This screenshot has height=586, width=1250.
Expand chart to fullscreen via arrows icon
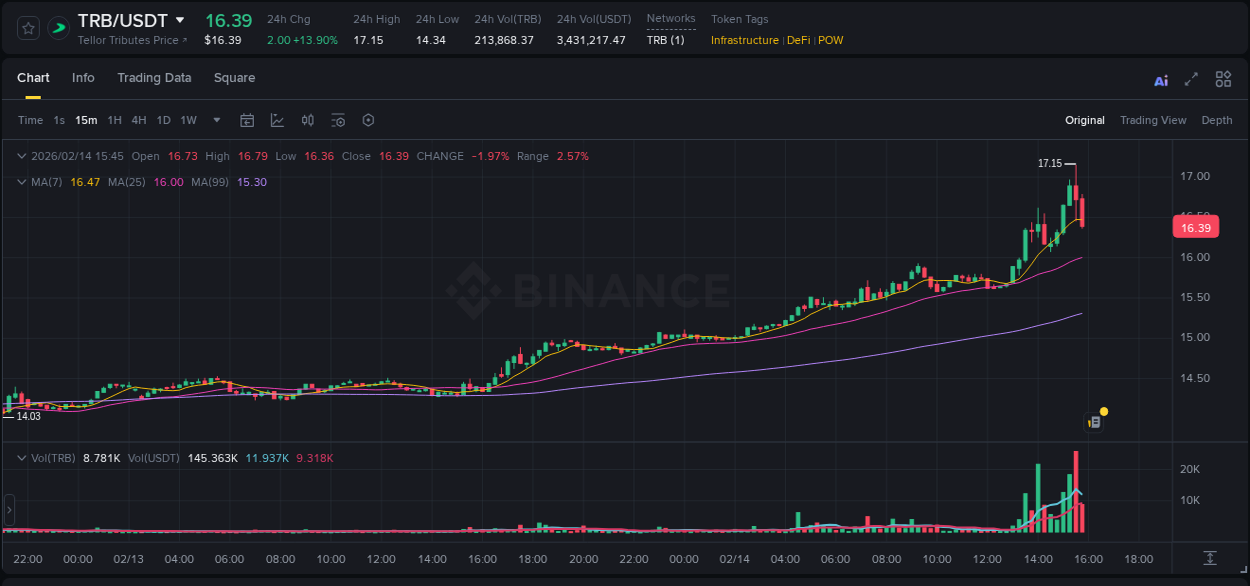1191,79
